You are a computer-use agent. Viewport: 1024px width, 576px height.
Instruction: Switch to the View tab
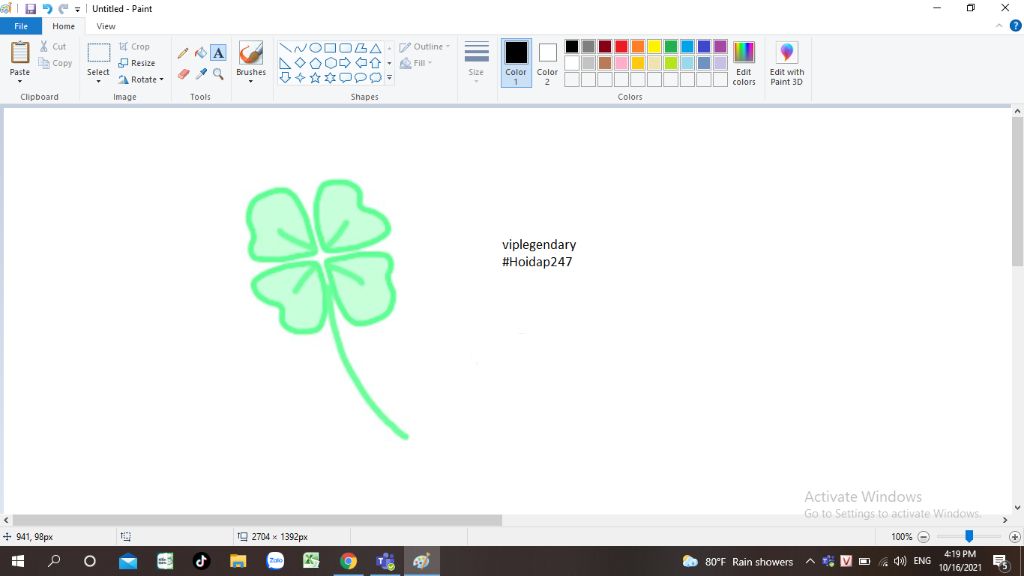106,26
